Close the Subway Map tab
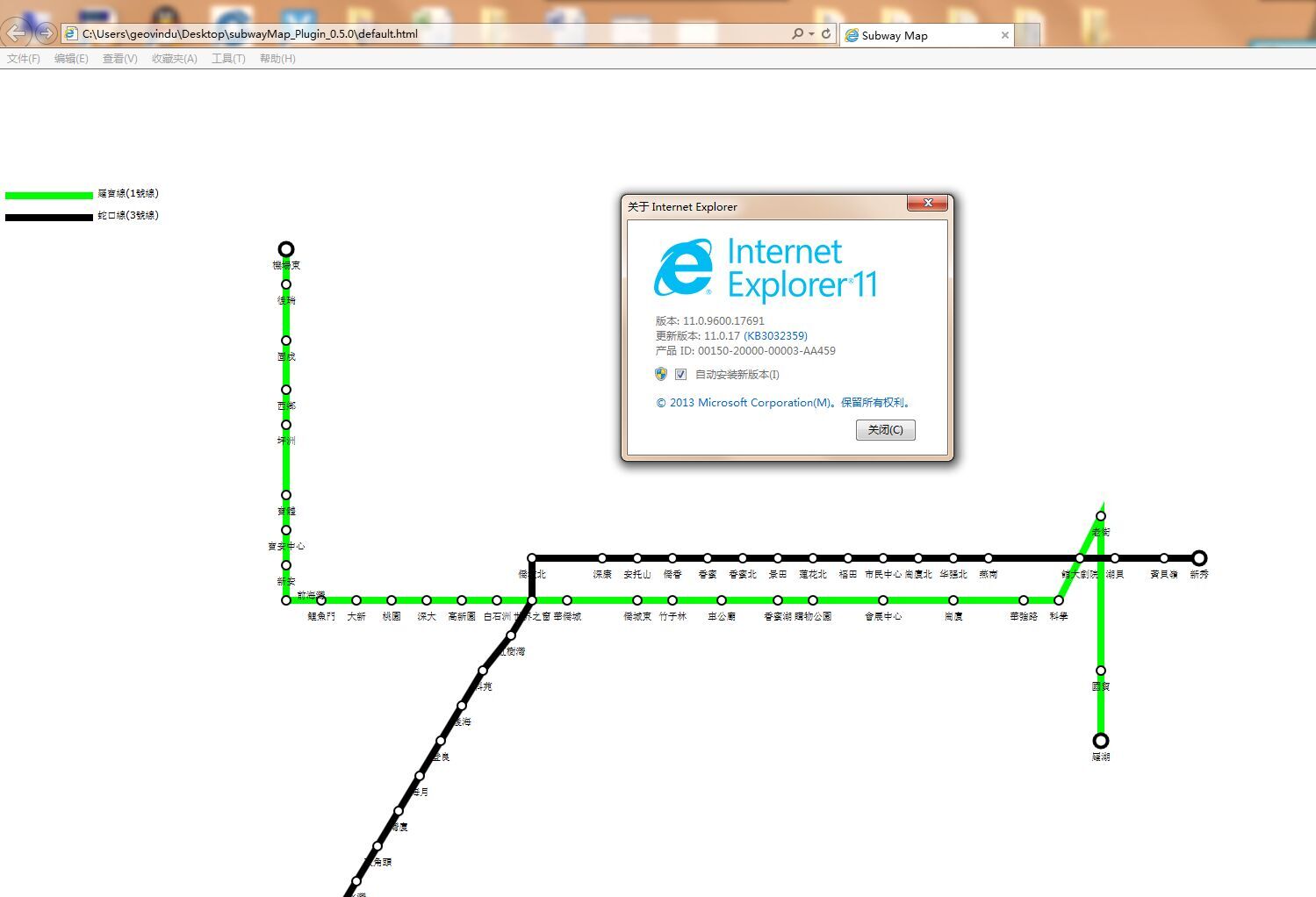 click(1005, 35)
